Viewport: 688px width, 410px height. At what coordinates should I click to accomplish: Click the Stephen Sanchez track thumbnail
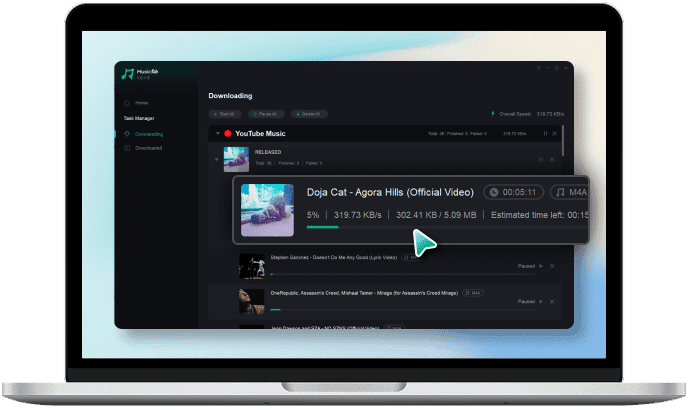coord(252,266)
